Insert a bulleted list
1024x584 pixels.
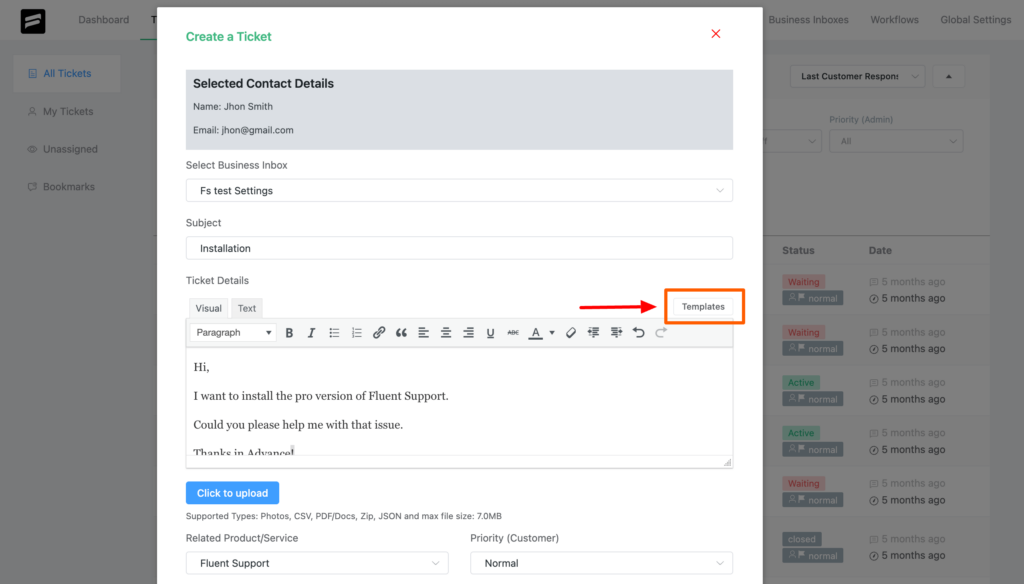[x=334, y=330]
